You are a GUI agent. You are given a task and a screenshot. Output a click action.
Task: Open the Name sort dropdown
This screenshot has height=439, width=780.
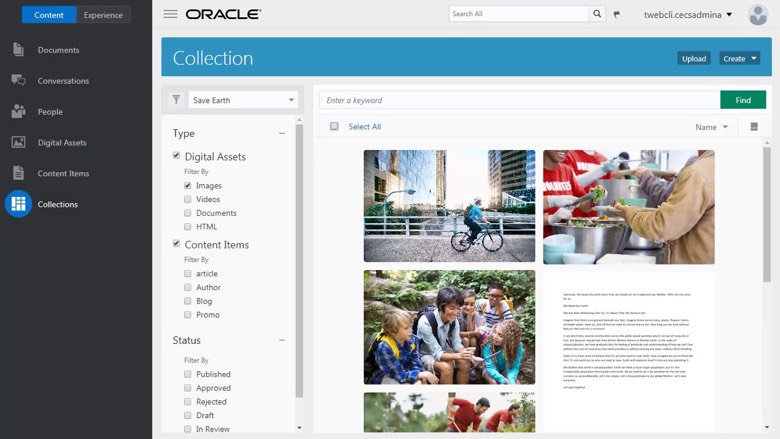coord(711,127)
